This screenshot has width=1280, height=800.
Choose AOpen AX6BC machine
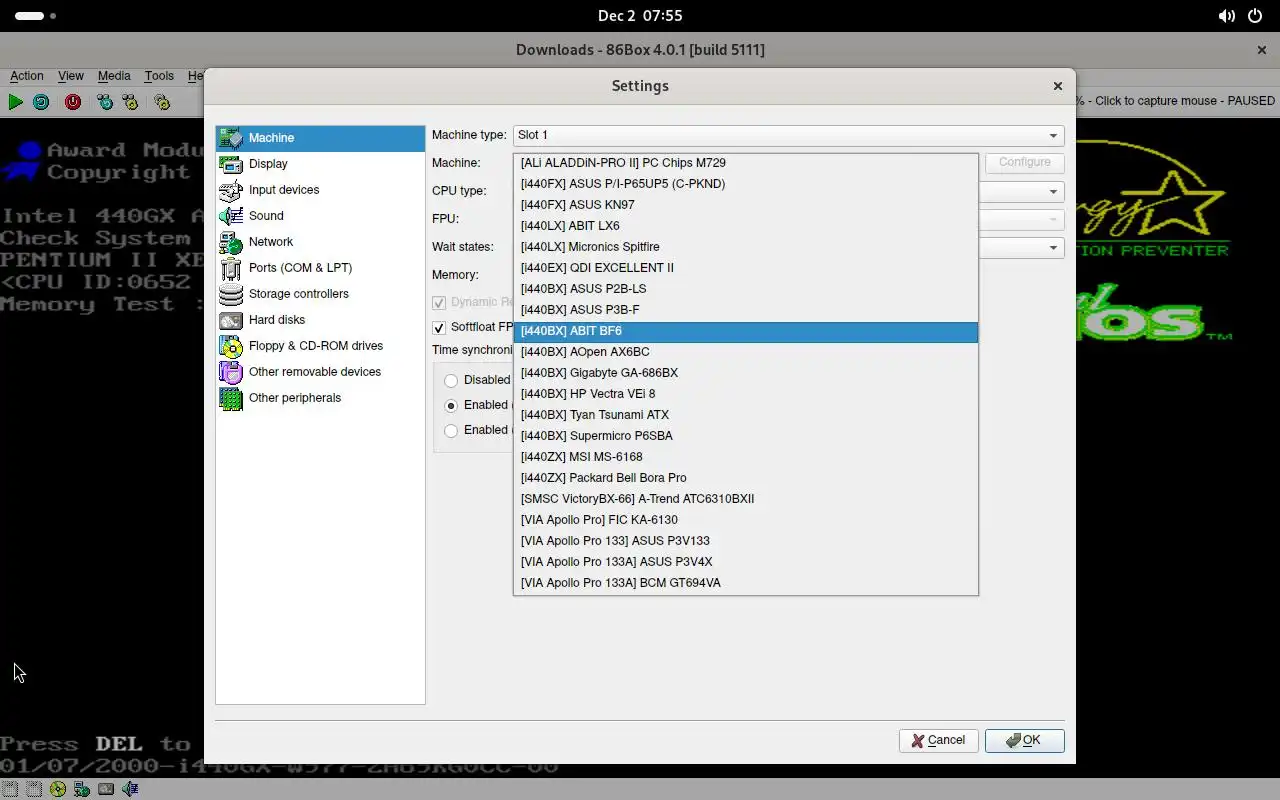pos(746,352)
